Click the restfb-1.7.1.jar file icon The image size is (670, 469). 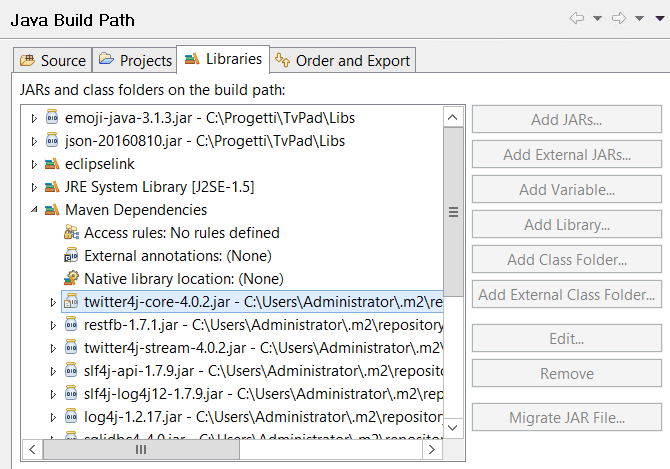pyautogui.click(x=71, y=325)
